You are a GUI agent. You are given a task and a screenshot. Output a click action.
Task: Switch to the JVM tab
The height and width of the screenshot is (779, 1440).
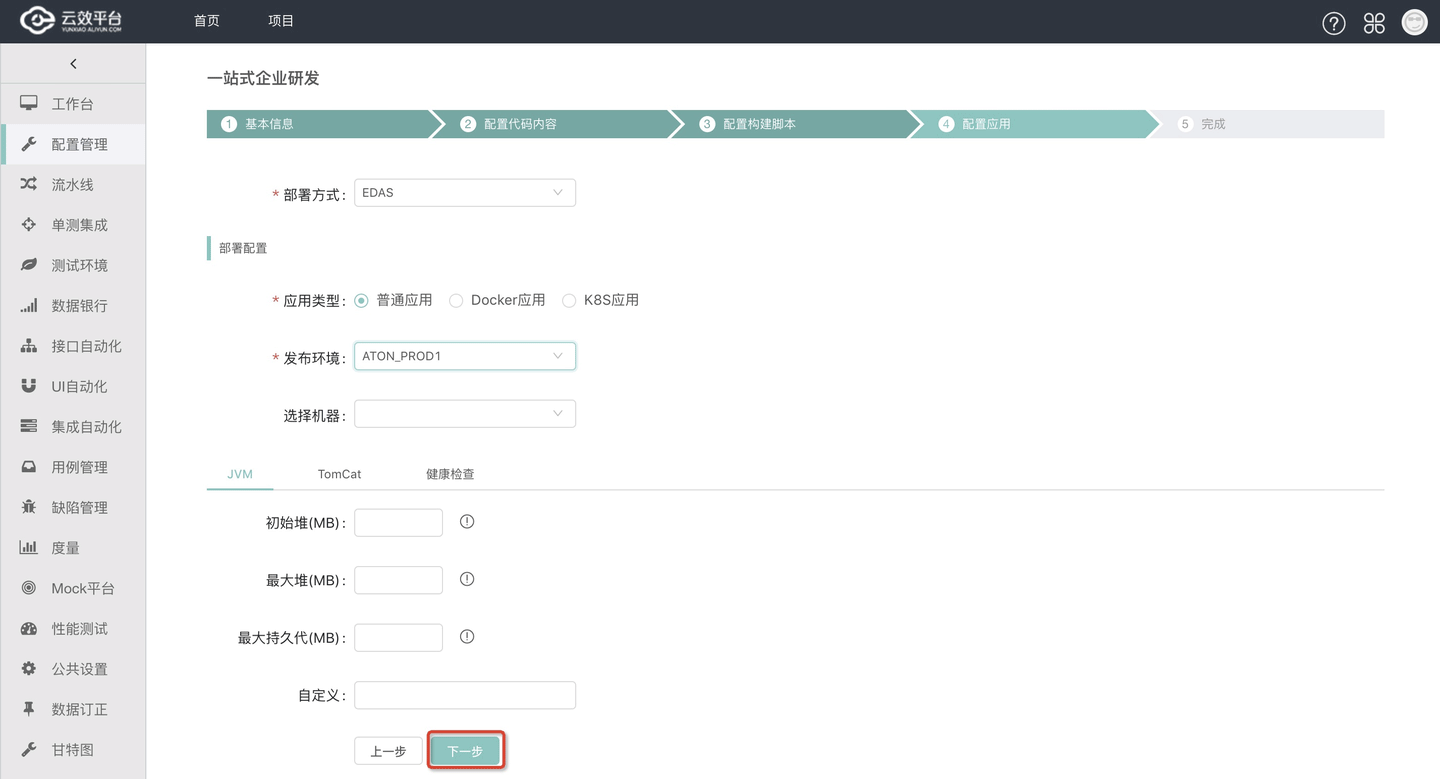point(240,474)
